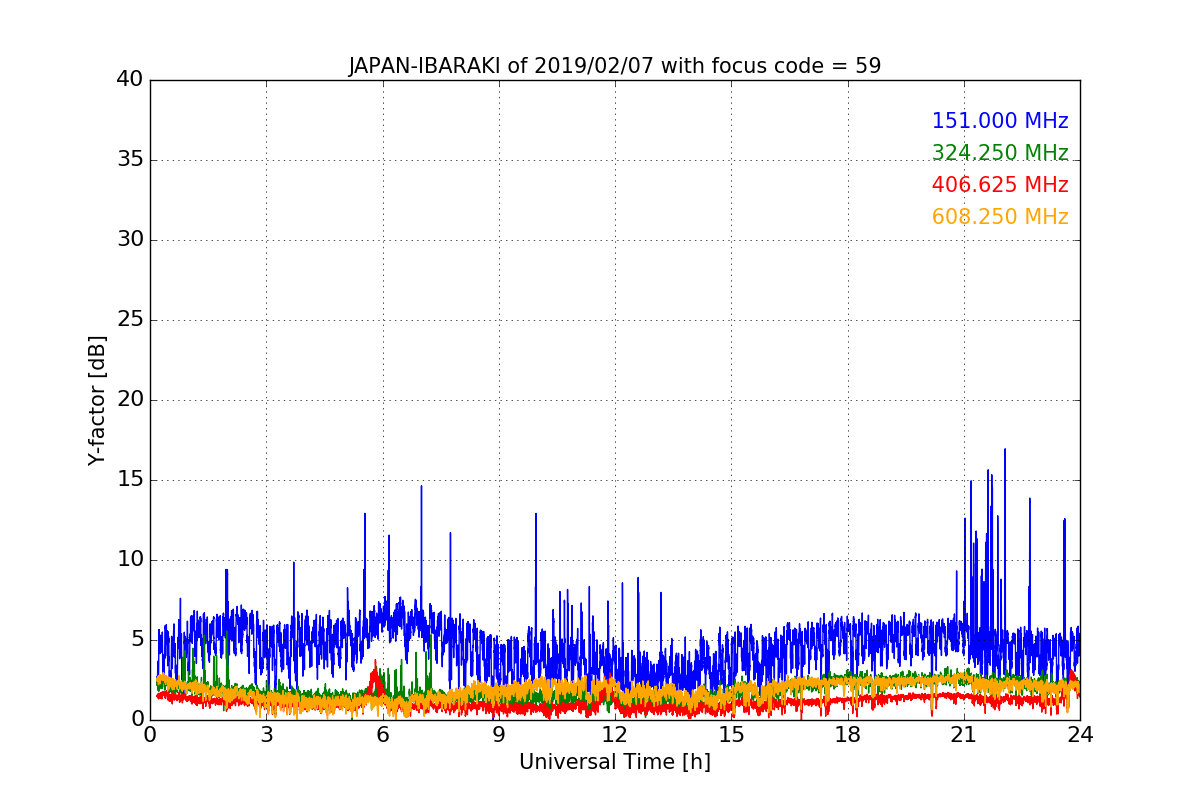Click x-axis tick label 3

[x=266, y=735]
